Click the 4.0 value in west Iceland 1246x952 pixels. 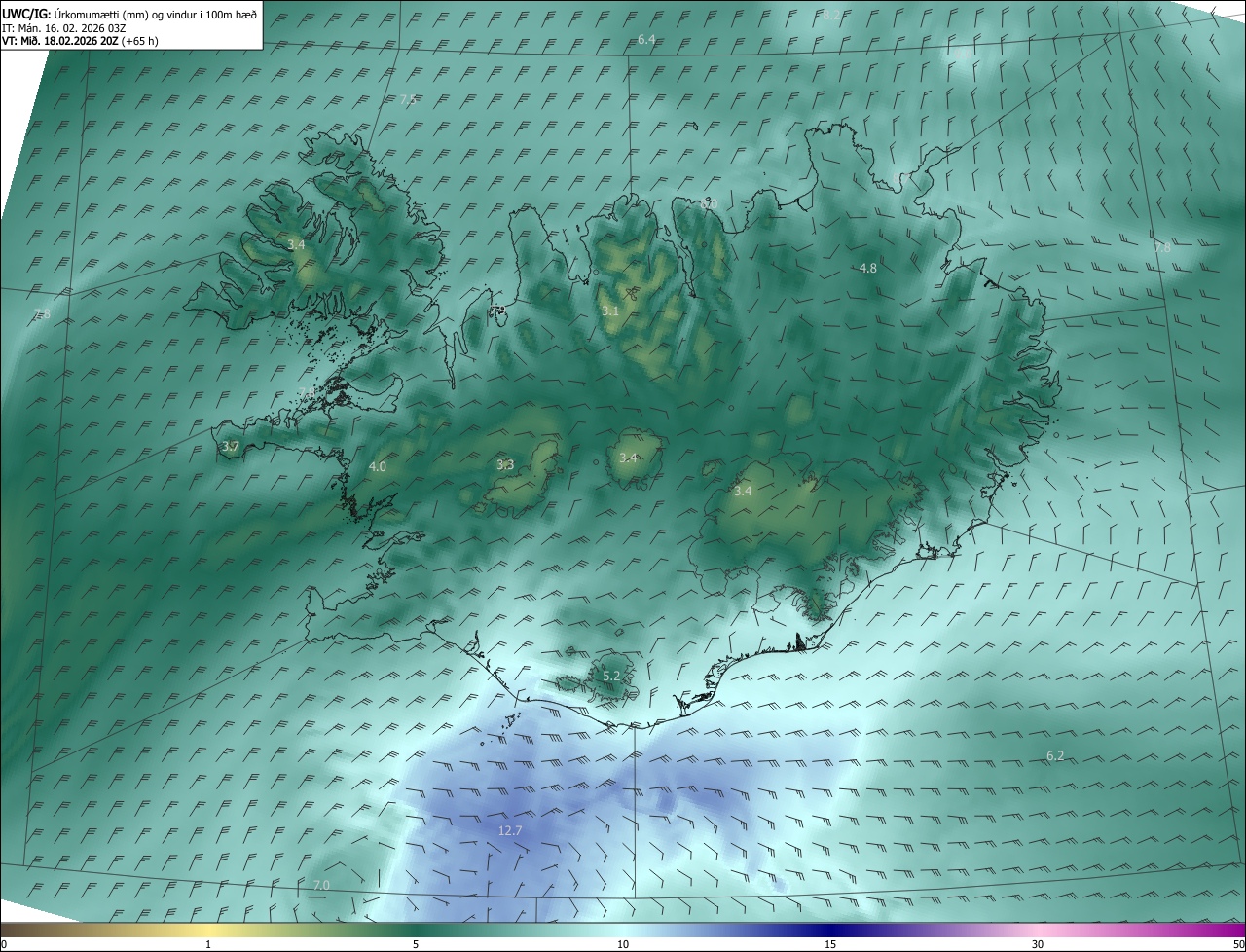point(378,466)
